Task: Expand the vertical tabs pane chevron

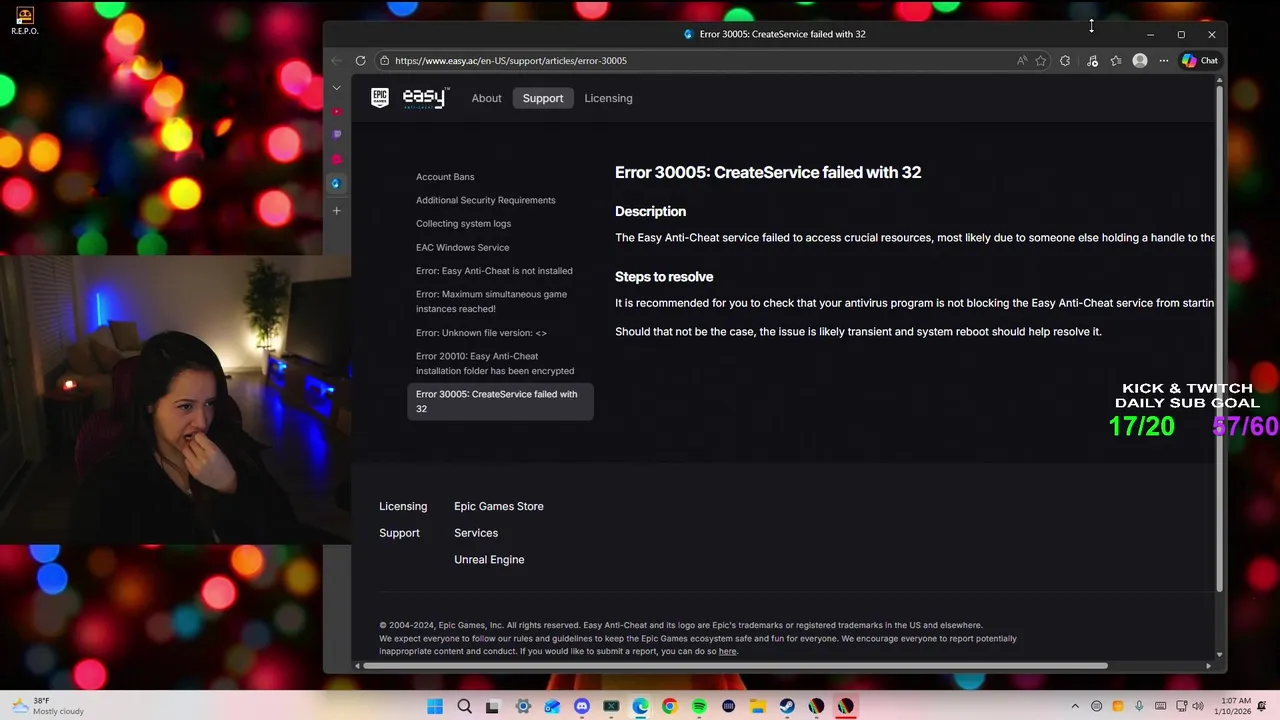Action: (x=336, y=88)
